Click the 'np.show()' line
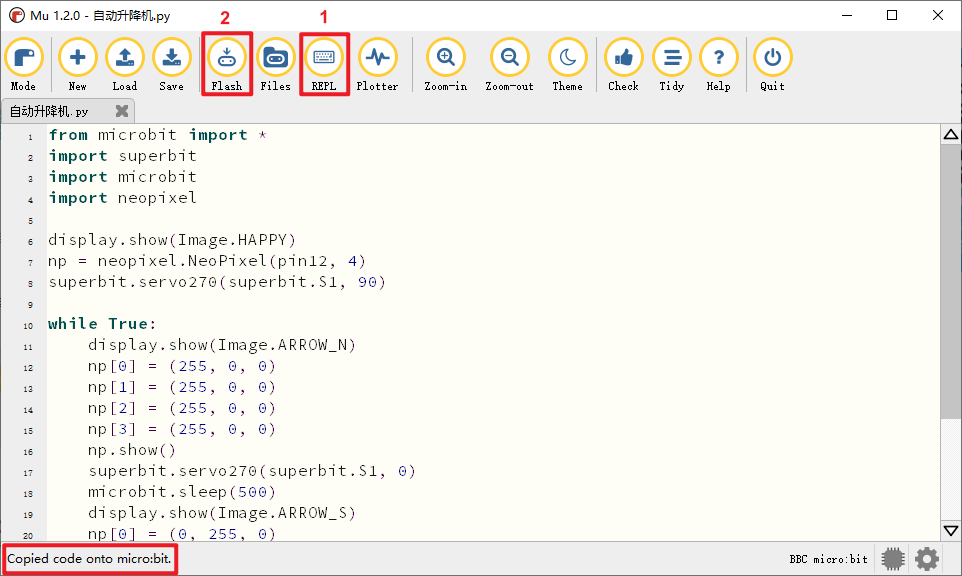Screen dimensions: 962x576 [132, 450]
